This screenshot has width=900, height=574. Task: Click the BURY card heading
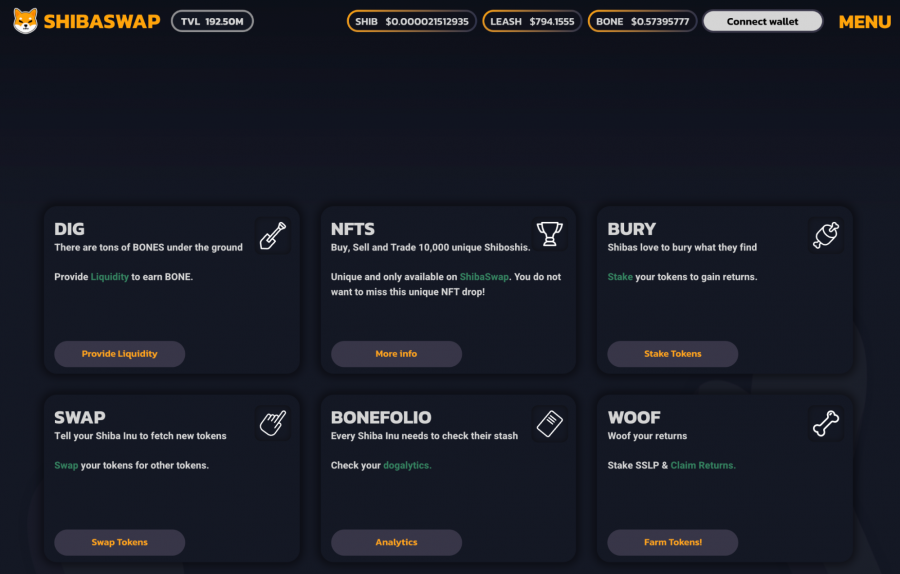(x=631, y=229)
